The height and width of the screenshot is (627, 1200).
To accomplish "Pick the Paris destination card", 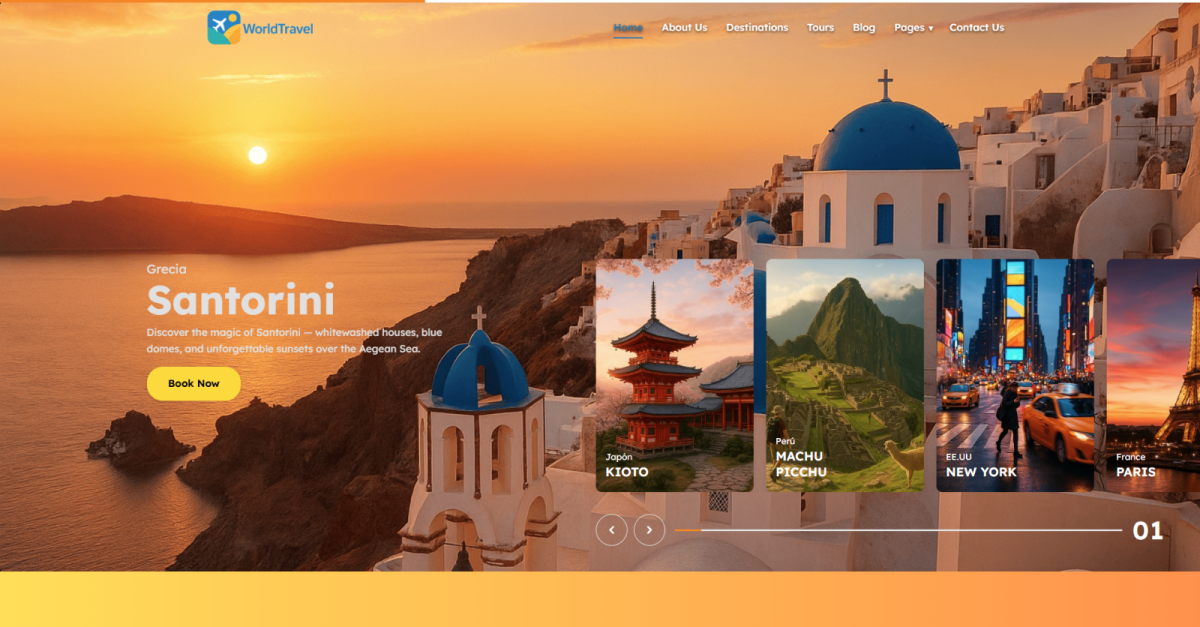I will click(x=1153, y=375).
